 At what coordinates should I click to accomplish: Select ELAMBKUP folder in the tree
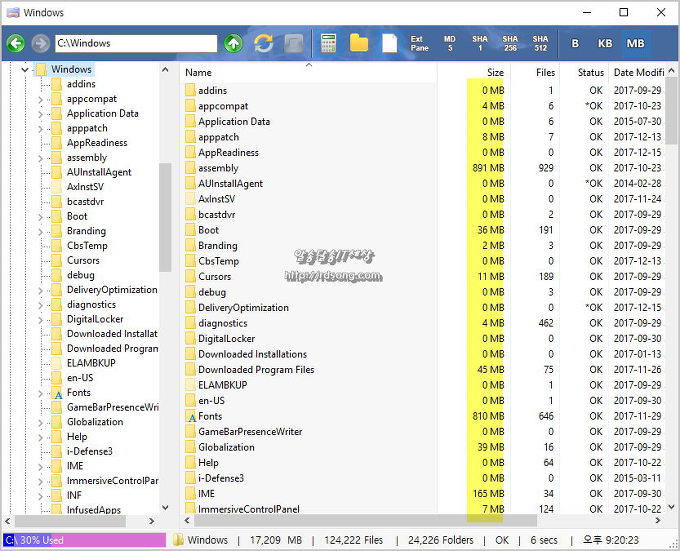(91, 363)
